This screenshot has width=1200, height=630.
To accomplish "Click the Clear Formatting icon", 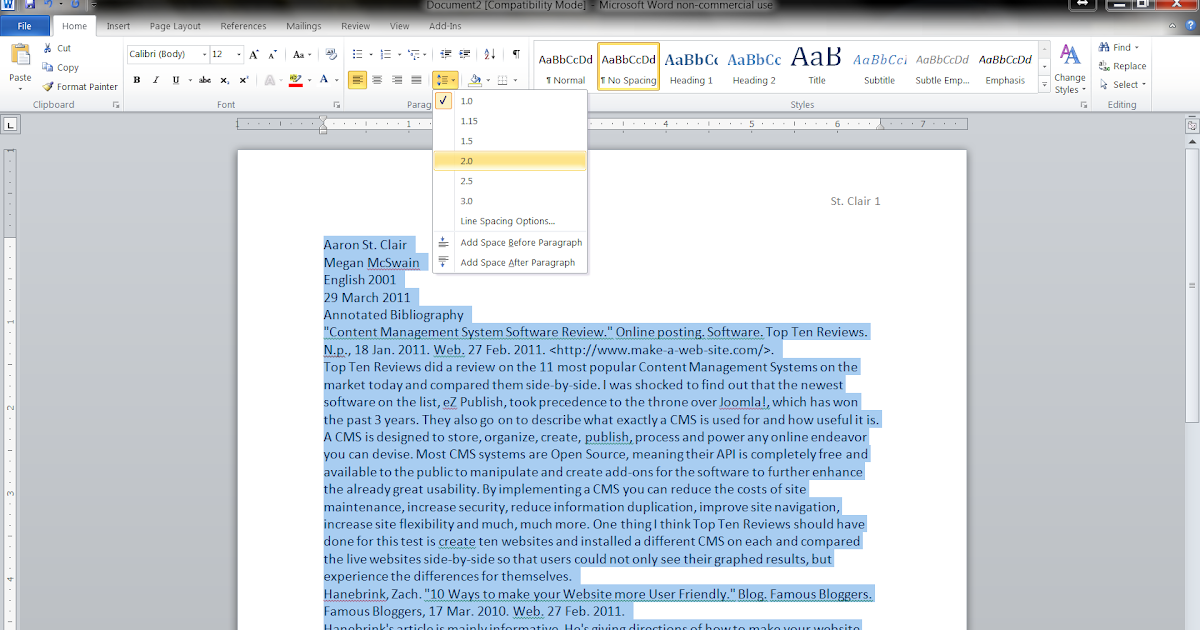I will click(x=329, y=54).
